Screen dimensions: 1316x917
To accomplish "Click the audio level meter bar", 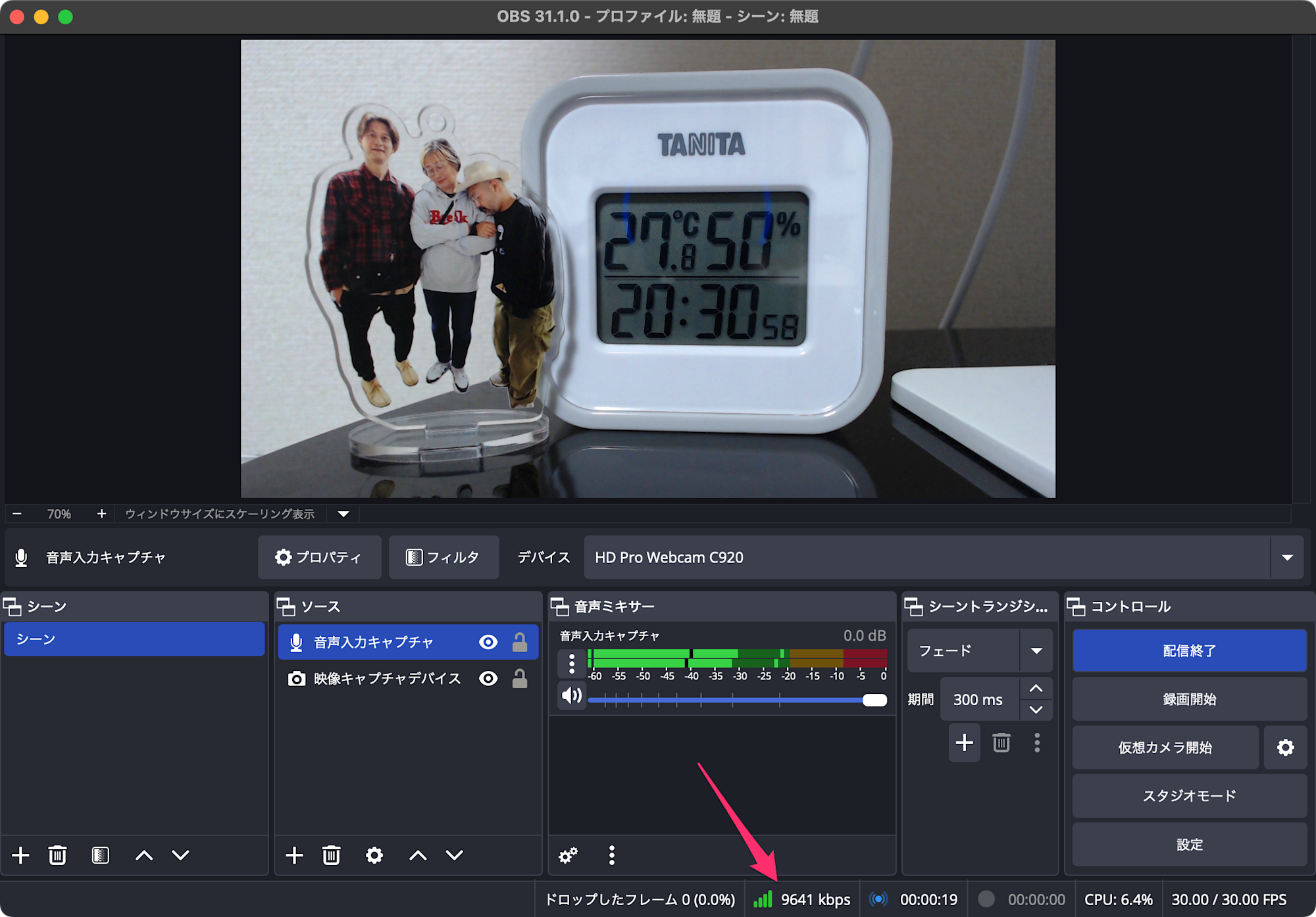I will [x=737, y=658].
